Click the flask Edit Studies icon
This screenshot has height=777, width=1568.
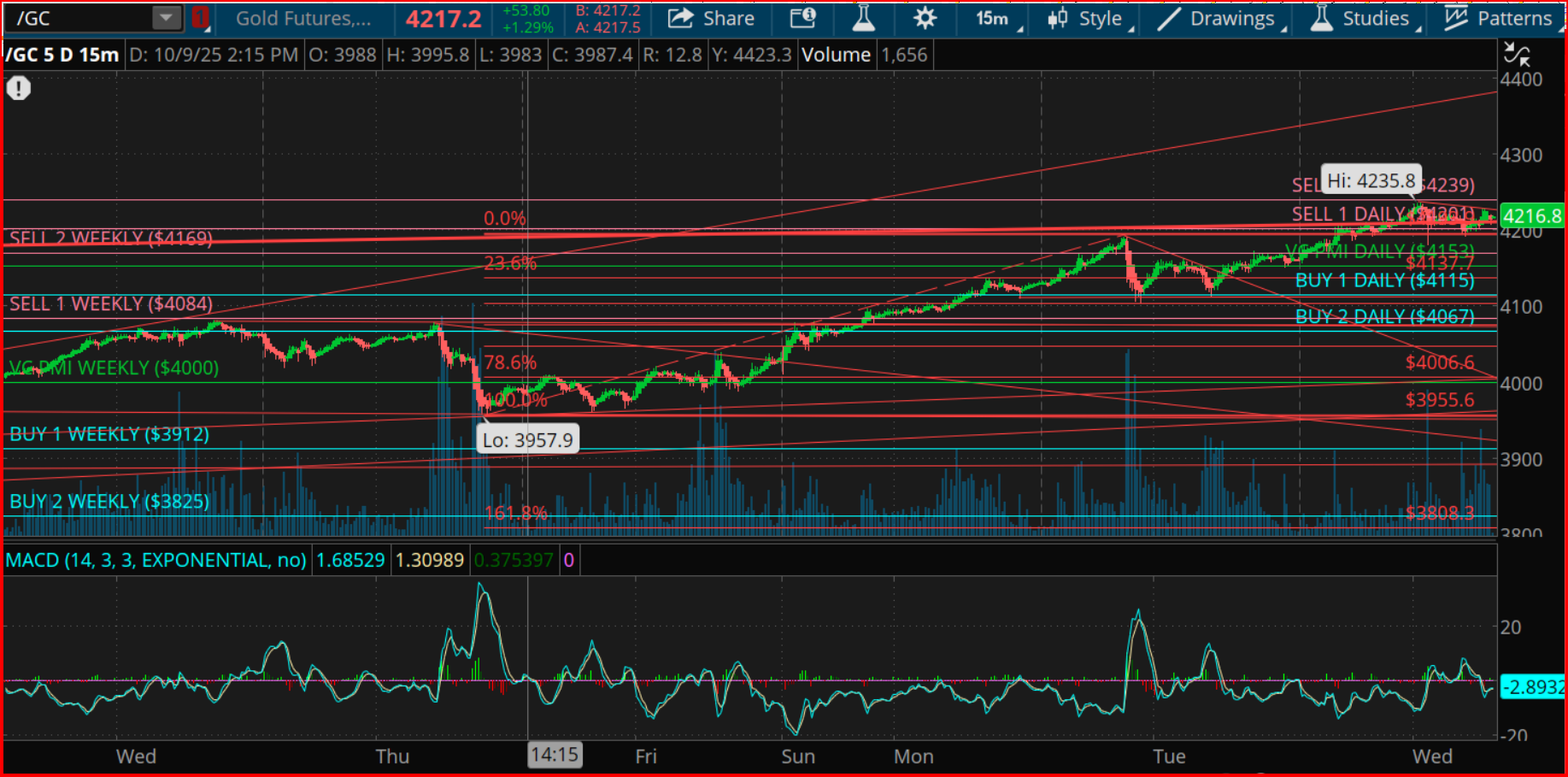863,18
